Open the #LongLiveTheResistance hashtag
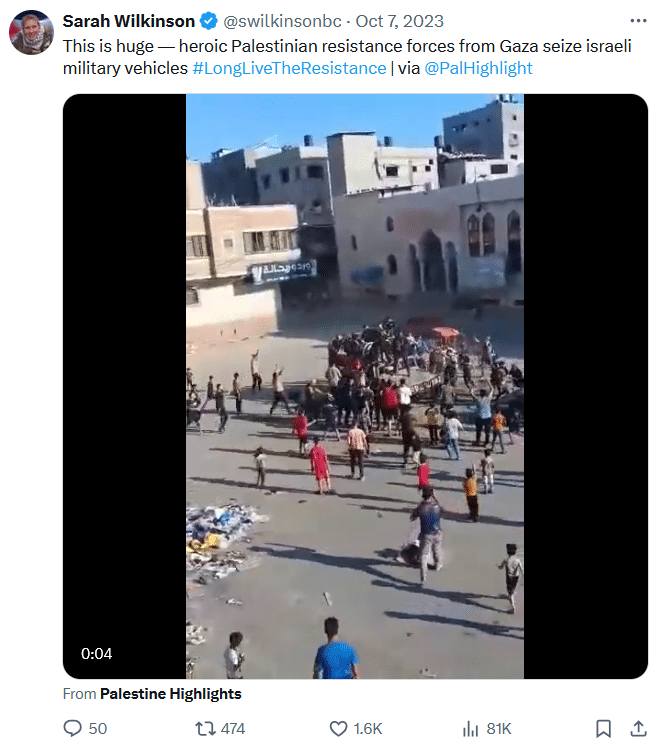658x741 pixels. [289, 68]
